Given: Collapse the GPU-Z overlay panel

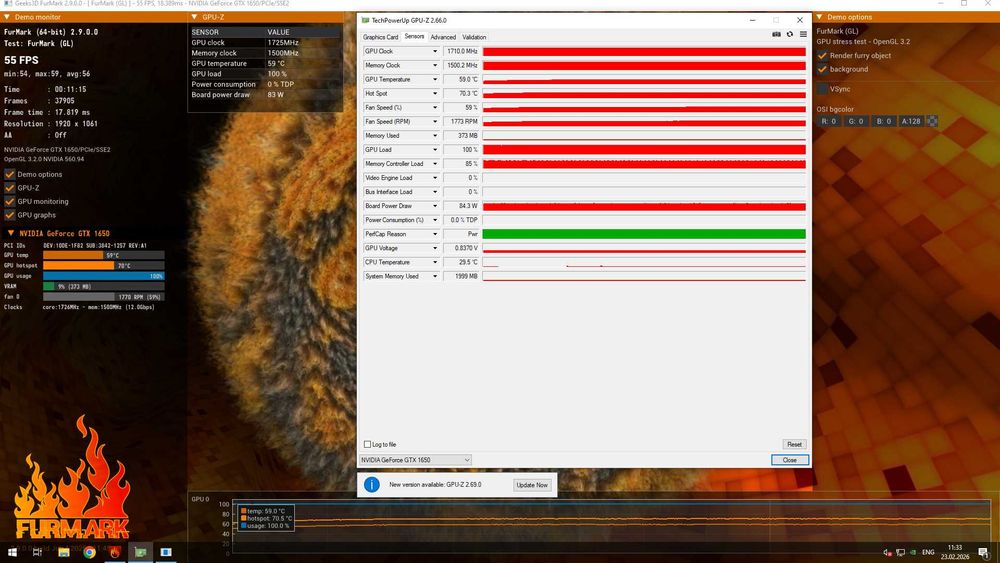Looking at the screenshot, I should click(195, 17).
